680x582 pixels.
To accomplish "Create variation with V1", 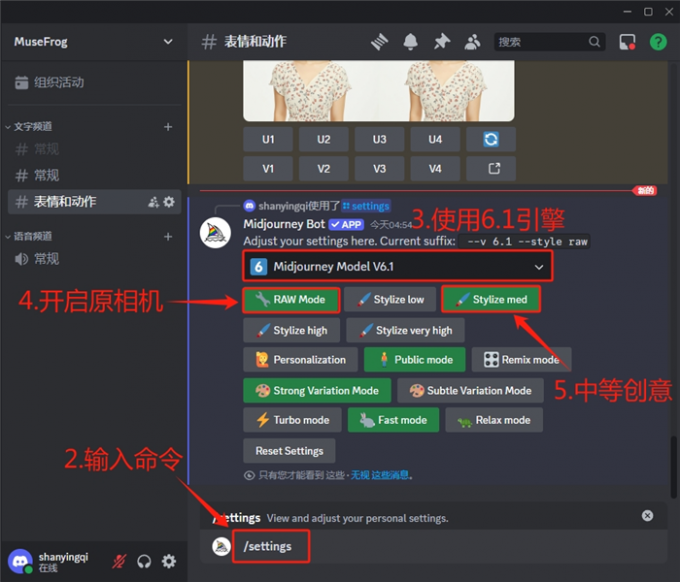I will pyautogui.click(x=268, y=168).
